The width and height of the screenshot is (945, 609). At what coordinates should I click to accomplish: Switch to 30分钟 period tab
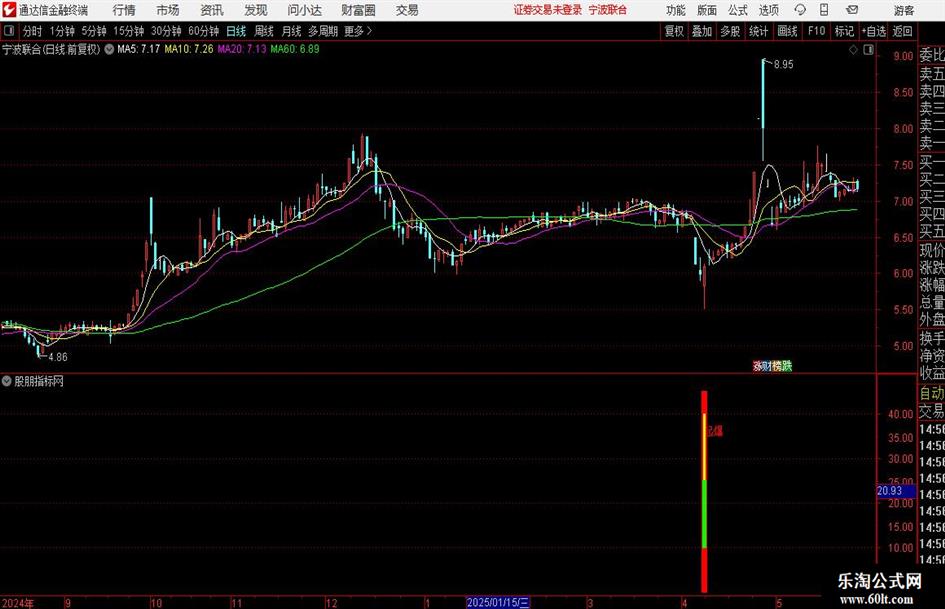(x=166, y=31)
